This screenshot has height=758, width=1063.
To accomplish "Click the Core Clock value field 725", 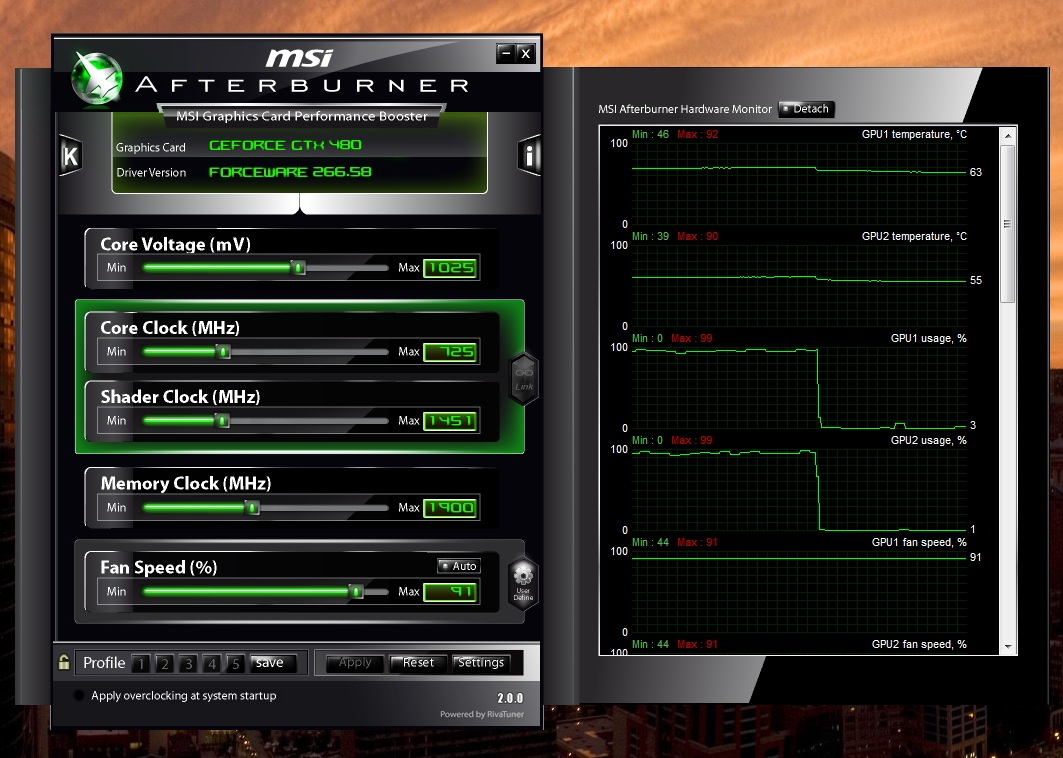I will coord(451,352).
